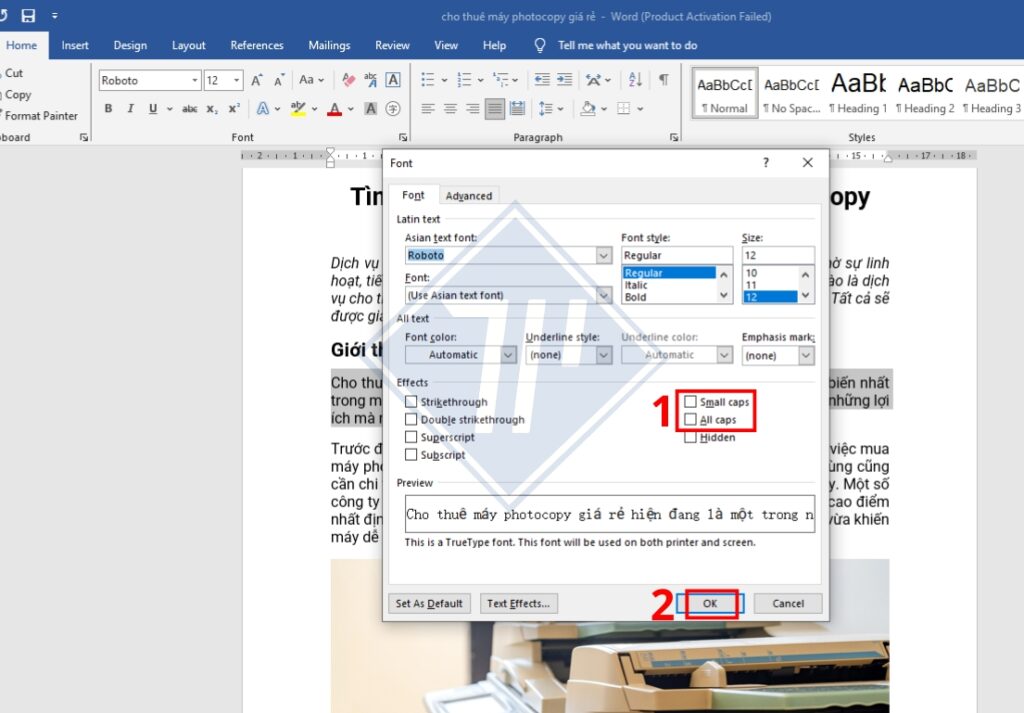Image resolution: width=1024 pixels, height=713 pixels.
Task: Center text using ribbon icon
Action: click(451, 108)
